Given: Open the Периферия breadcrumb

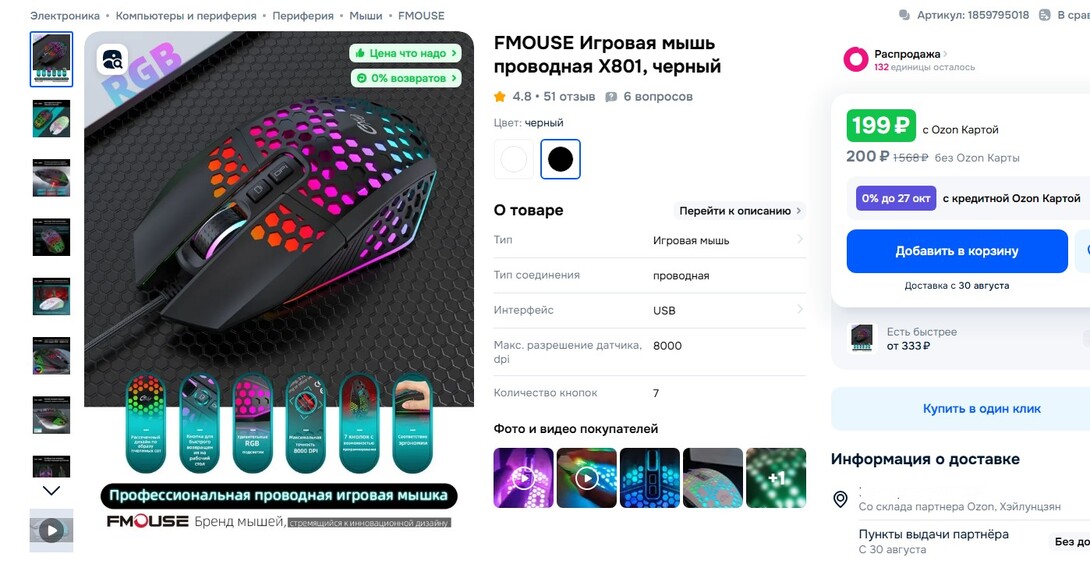Looking at the screenshot, I should click(303, 15).
